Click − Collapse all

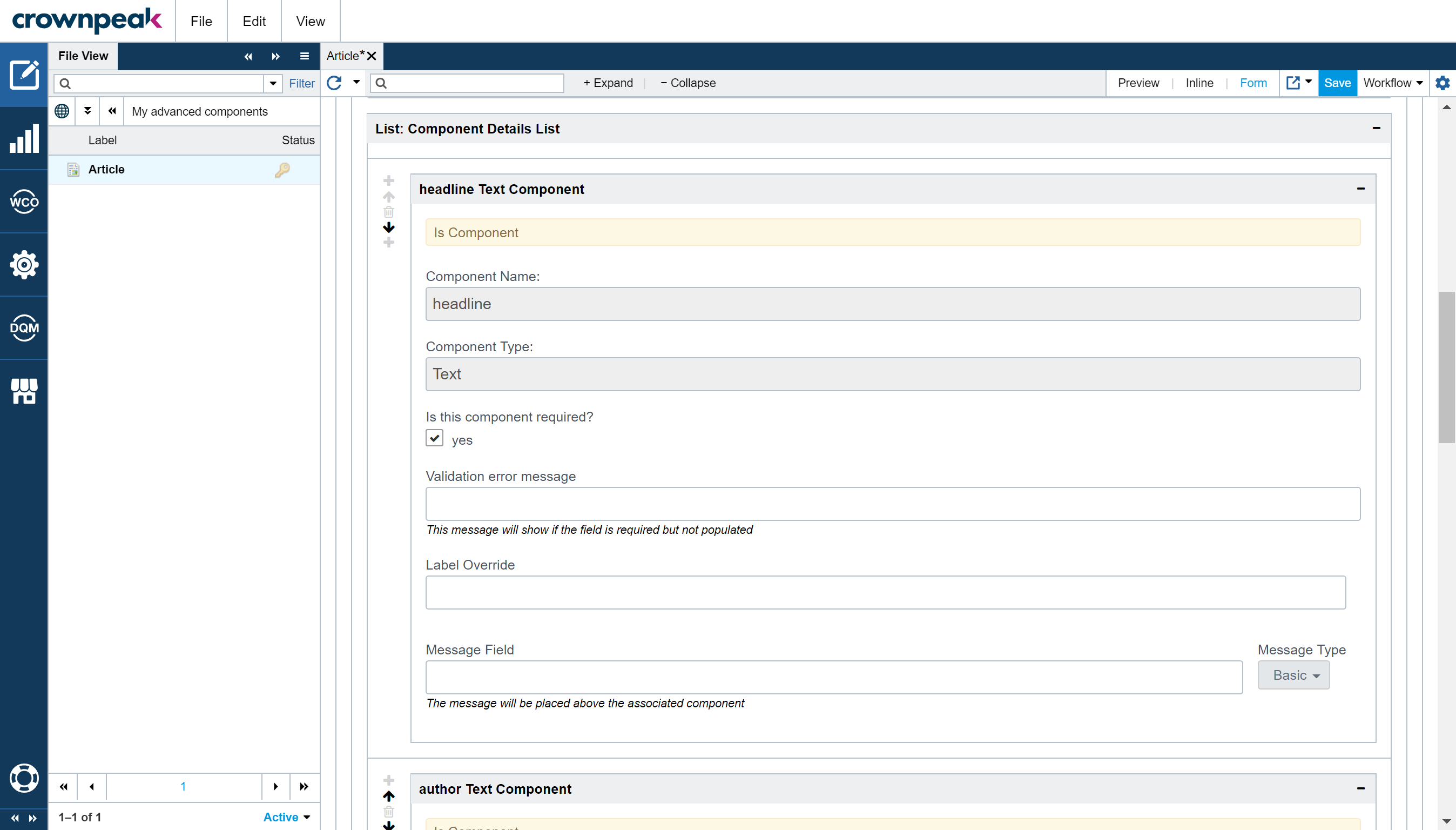click(x=688, y=83)
